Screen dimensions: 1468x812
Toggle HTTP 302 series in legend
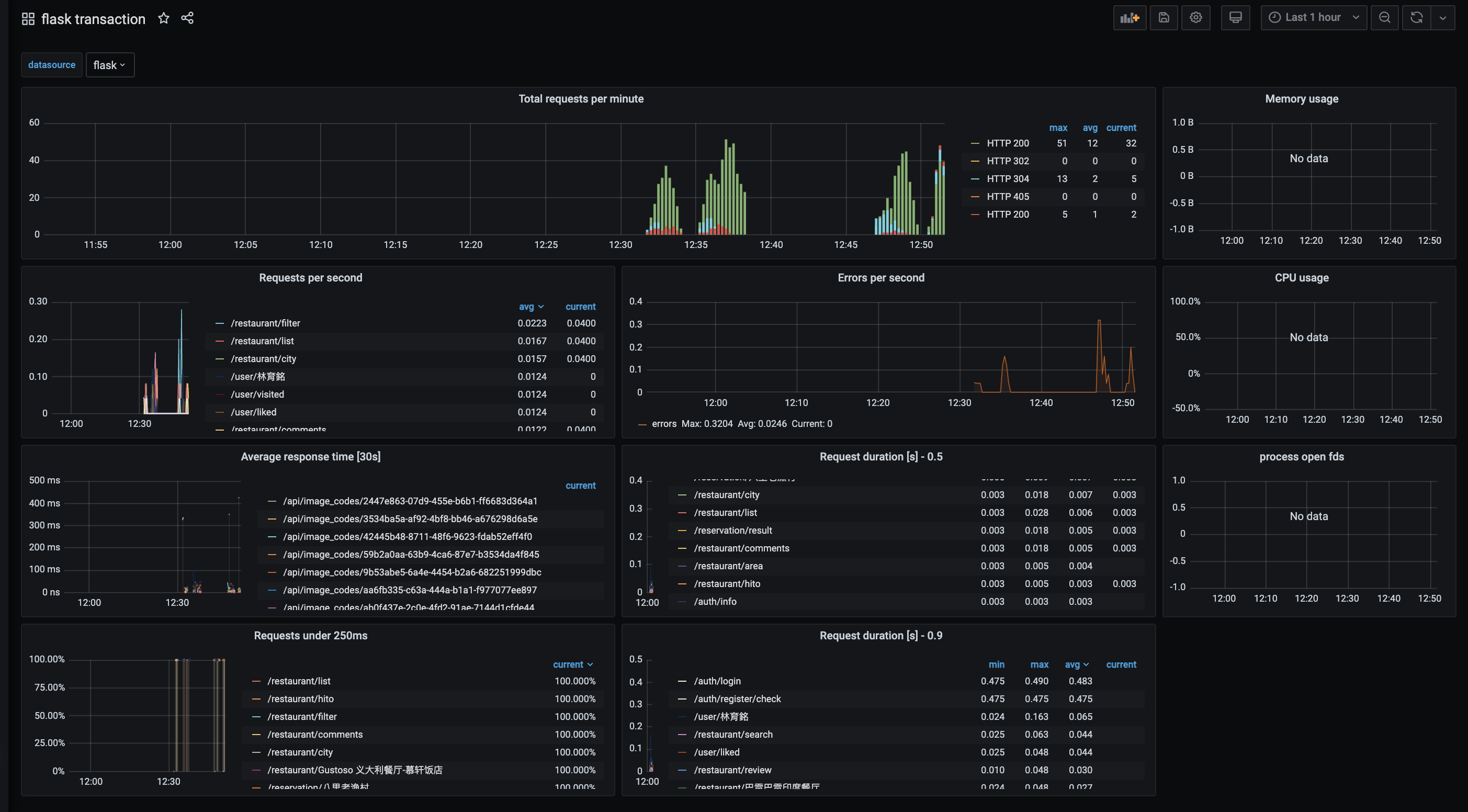tap(1008, 161)
